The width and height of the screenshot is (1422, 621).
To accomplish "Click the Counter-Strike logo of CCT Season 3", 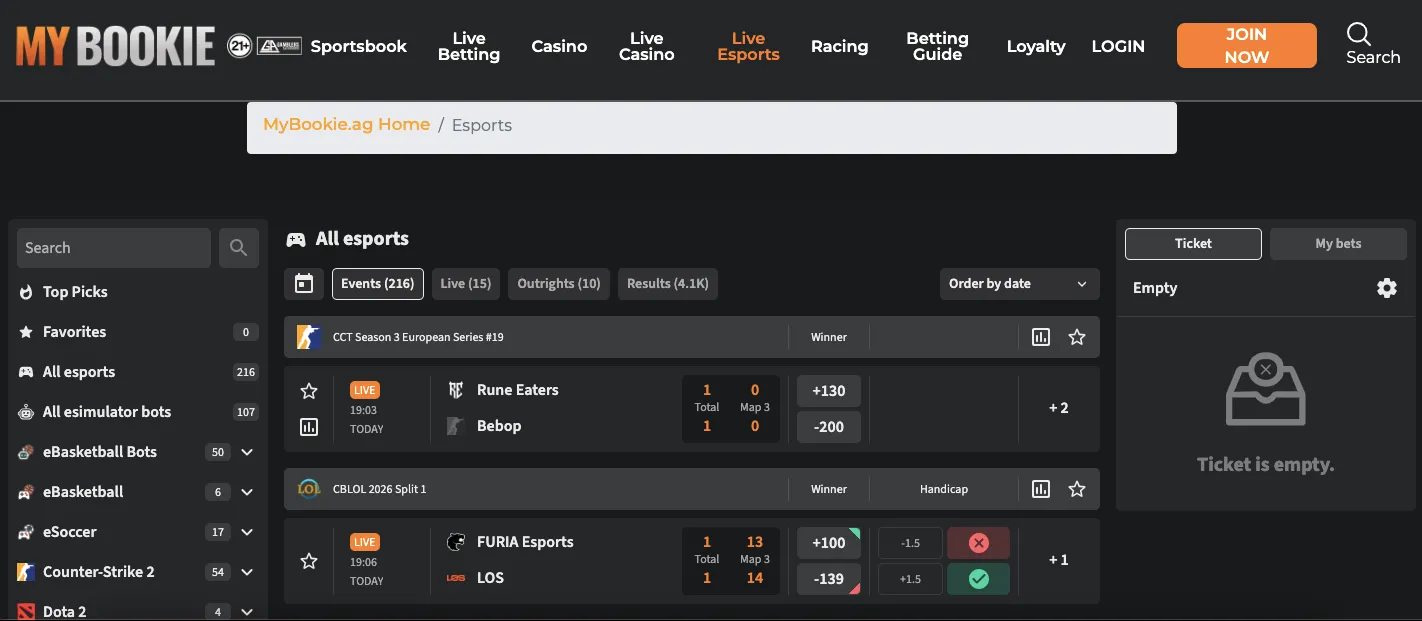I will [x=308, y=337].
